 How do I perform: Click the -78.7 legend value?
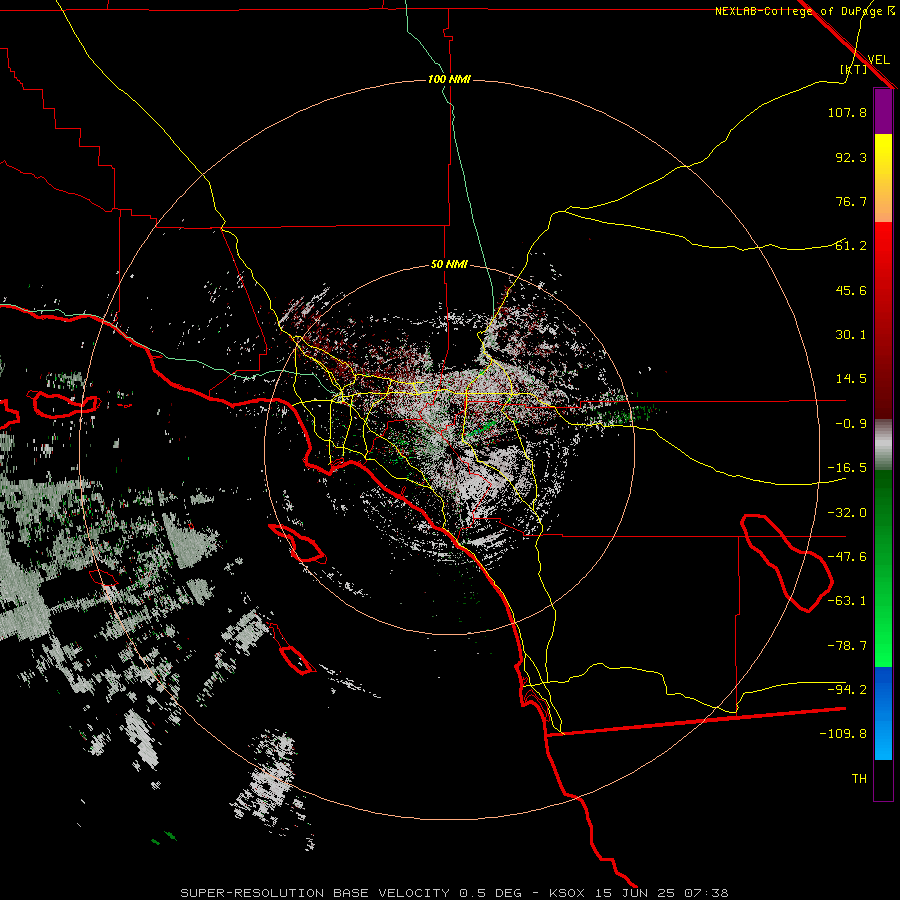(x=847, y=646)
